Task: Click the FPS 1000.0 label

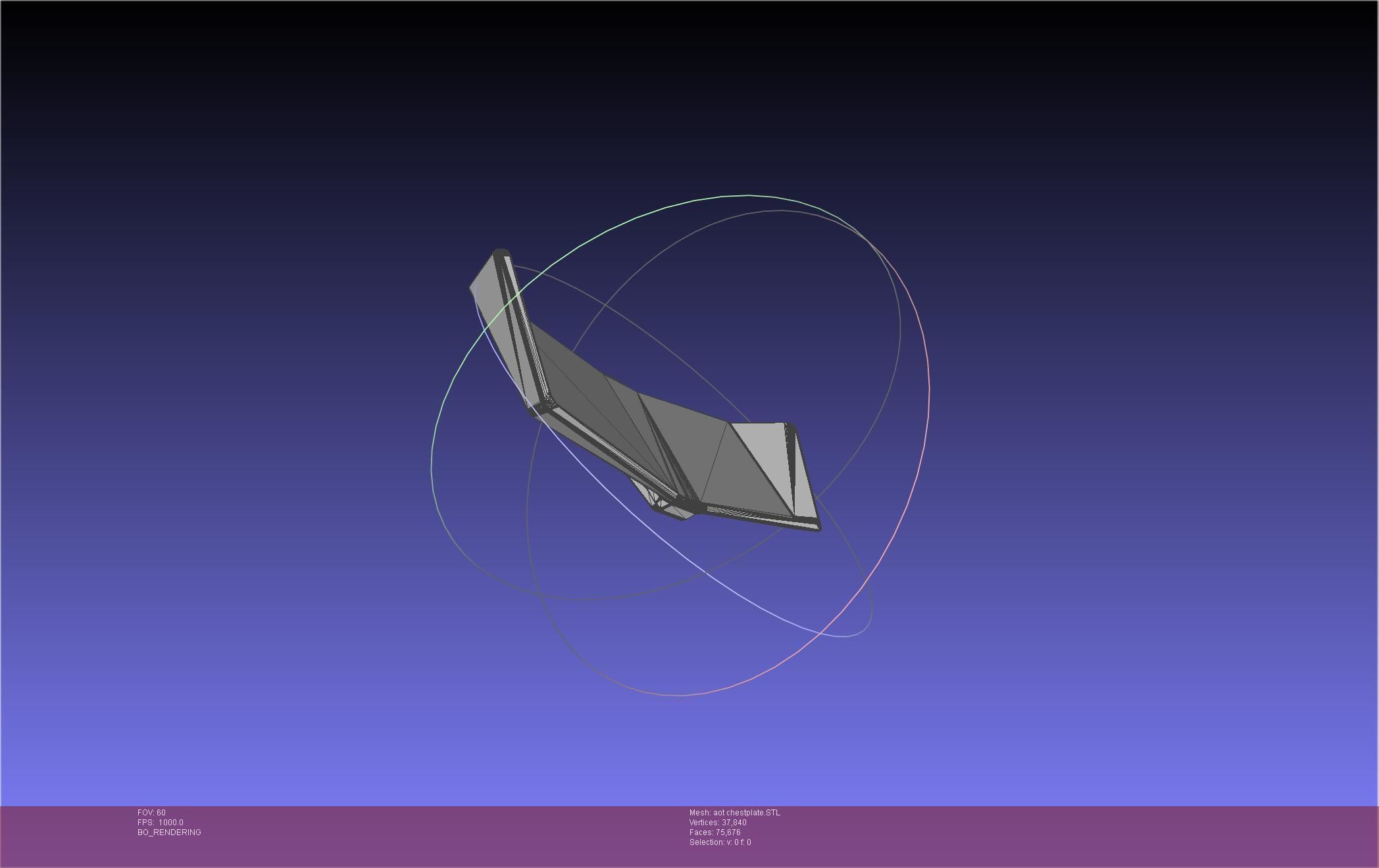Action: point(161,823)
